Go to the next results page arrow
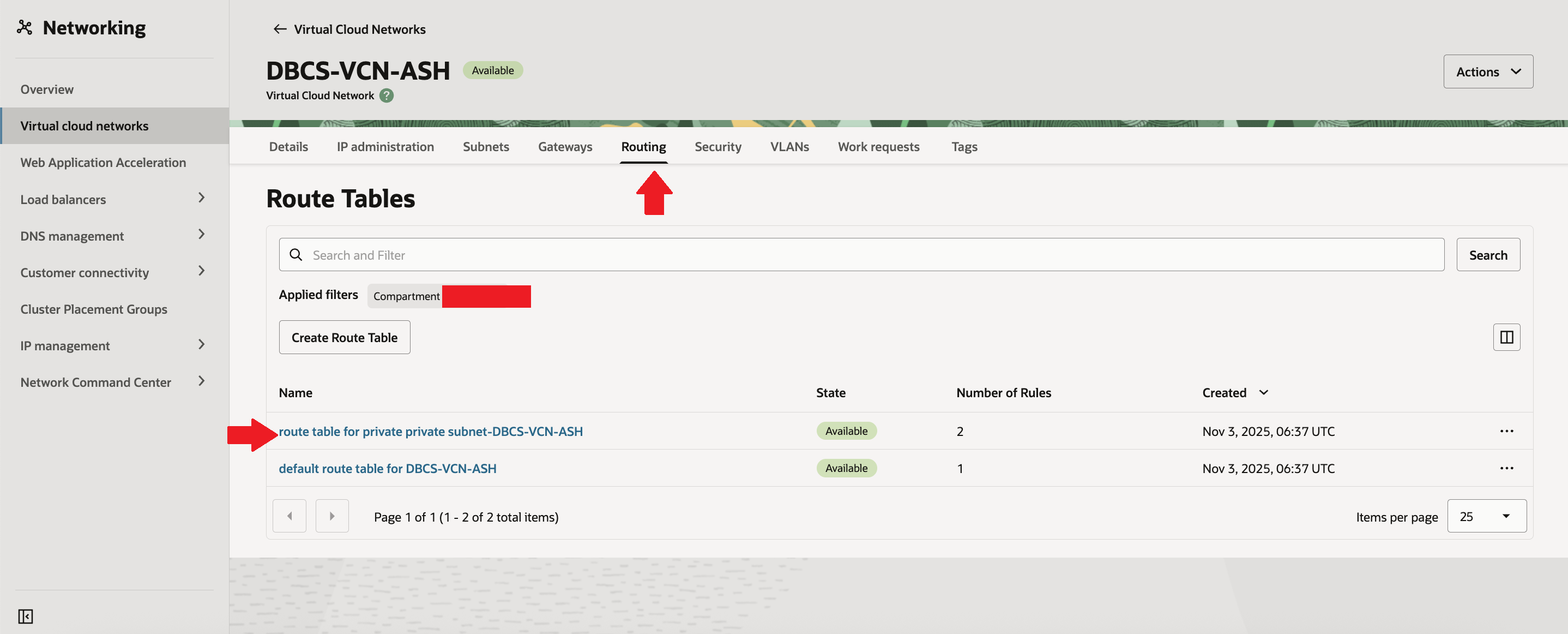 click(x=331, y=517)
